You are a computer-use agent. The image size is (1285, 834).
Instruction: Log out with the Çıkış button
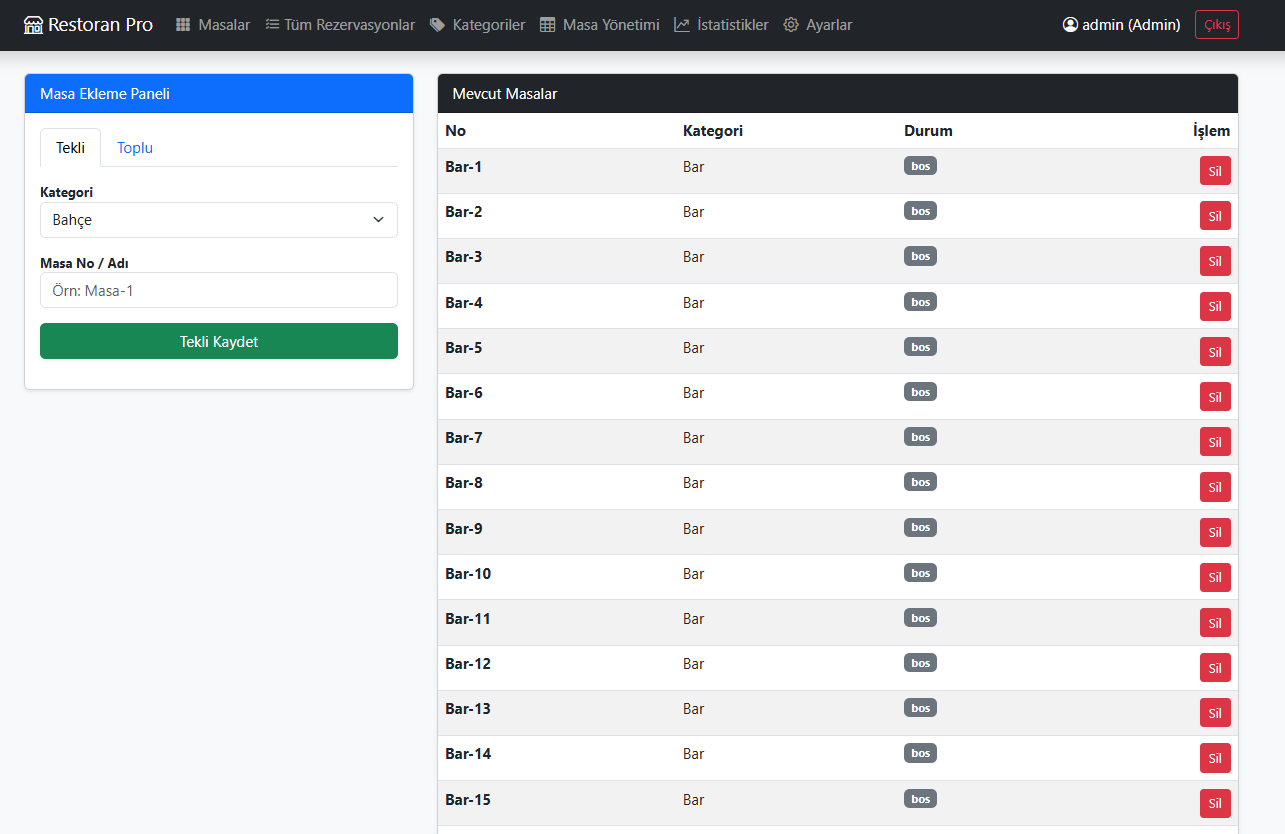coord(1217,25)
